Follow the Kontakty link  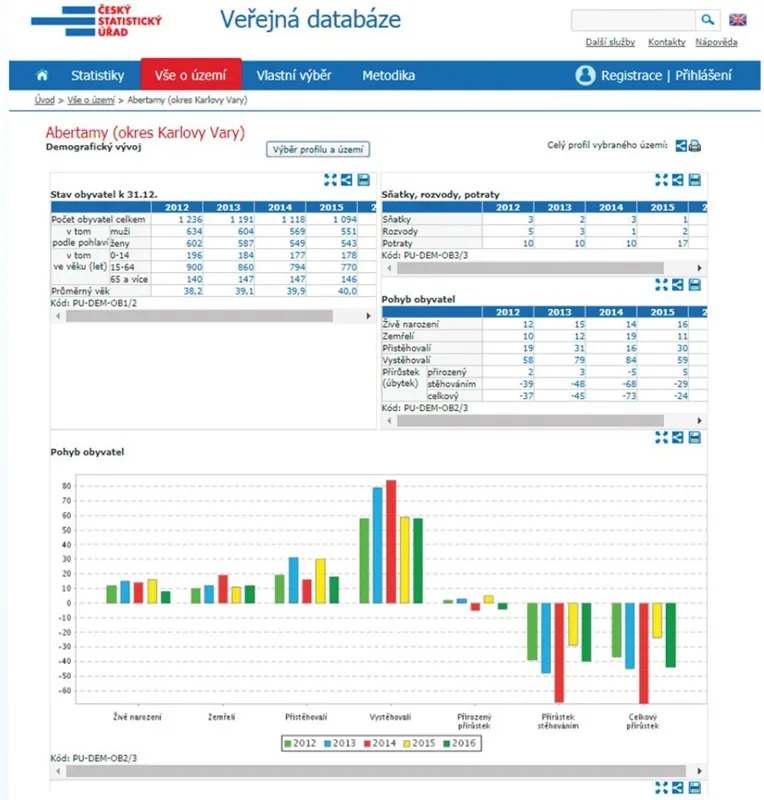point(667,42)
